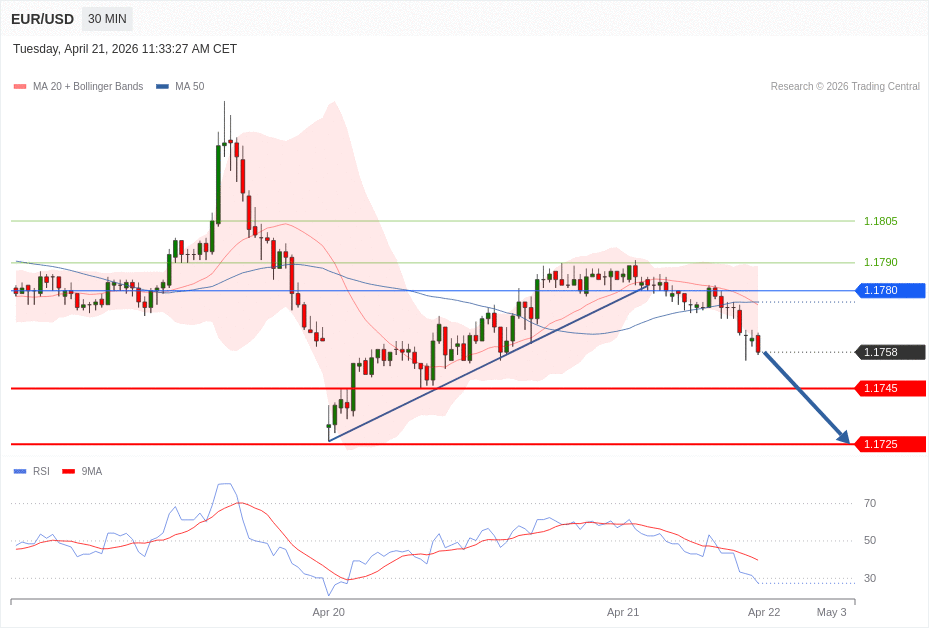Click the dark 1.1758 current price tag

890,352
